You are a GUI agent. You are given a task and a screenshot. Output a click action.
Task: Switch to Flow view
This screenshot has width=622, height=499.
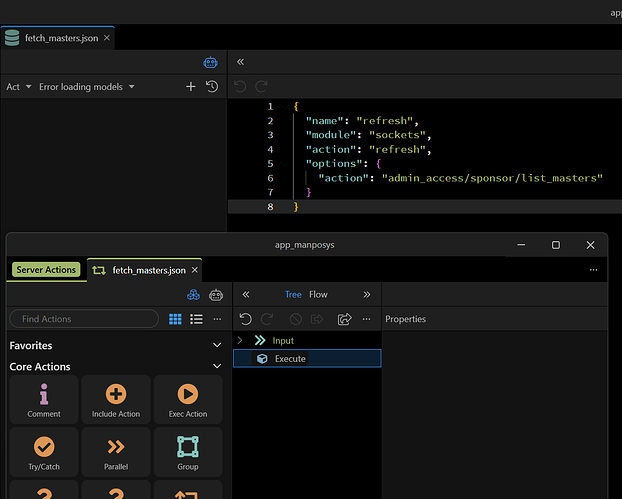(318, 294)
